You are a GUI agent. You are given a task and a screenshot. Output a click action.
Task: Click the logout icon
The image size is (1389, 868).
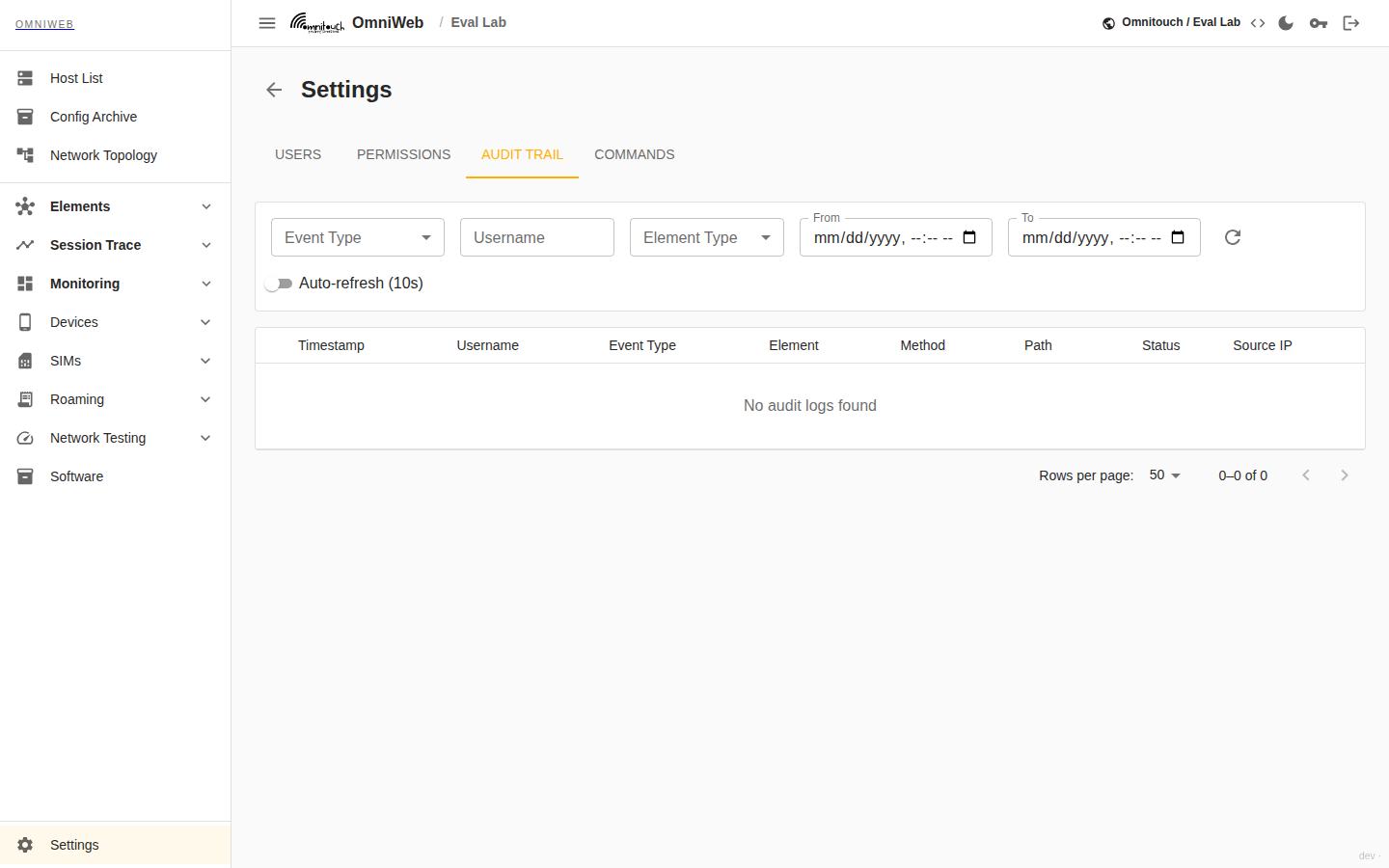click(x=1351, y=23)
